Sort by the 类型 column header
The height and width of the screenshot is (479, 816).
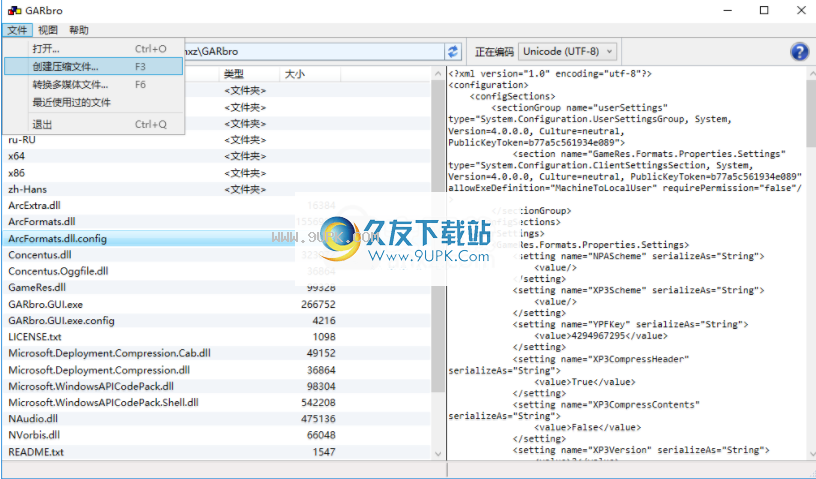(x=249, y=74)
